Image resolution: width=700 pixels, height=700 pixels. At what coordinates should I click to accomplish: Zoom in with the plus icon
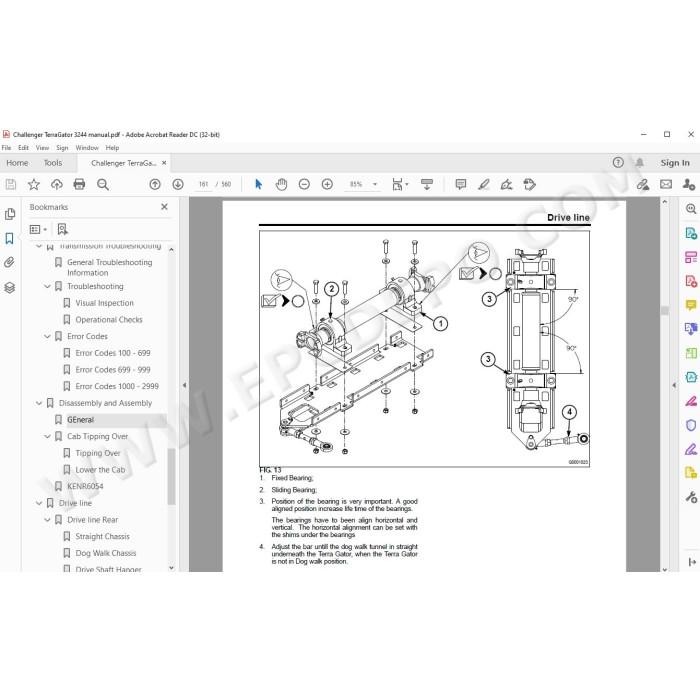[x=327, y=184]
